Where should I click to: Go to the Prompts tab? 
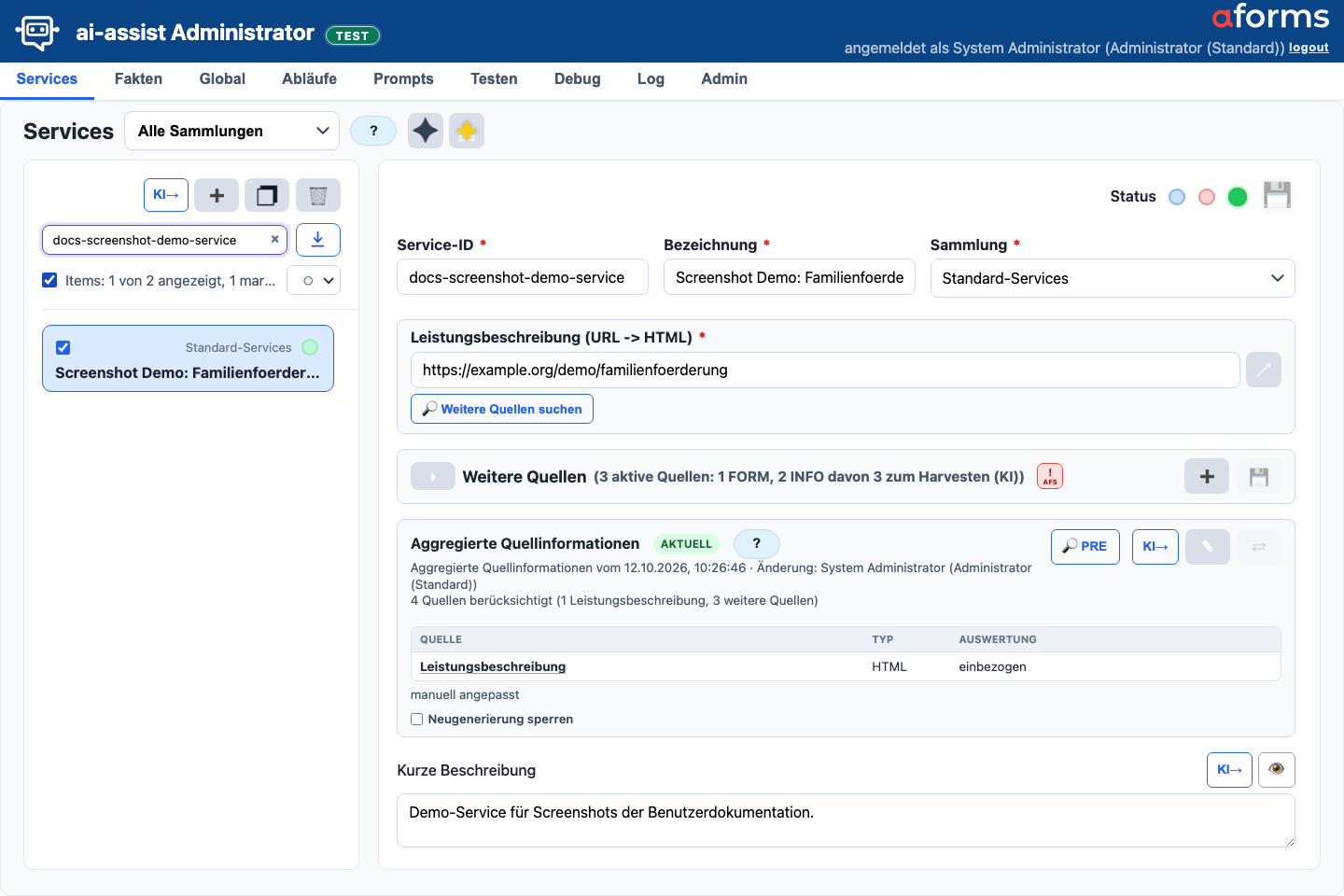pyautogui.click(x=403, y=79)
